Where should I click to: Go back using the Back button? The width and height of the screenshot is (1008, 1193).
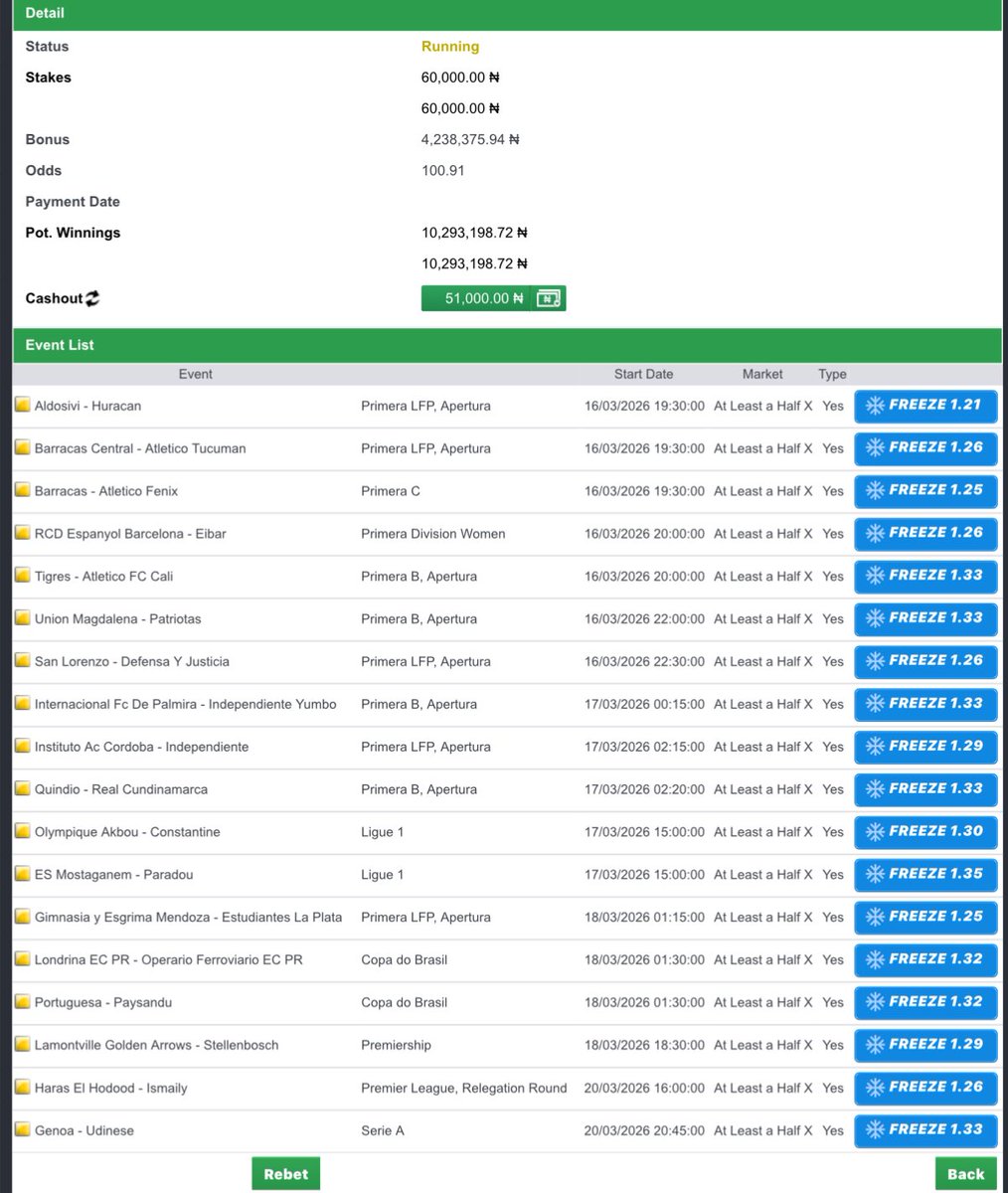(x=966, y=1174)
